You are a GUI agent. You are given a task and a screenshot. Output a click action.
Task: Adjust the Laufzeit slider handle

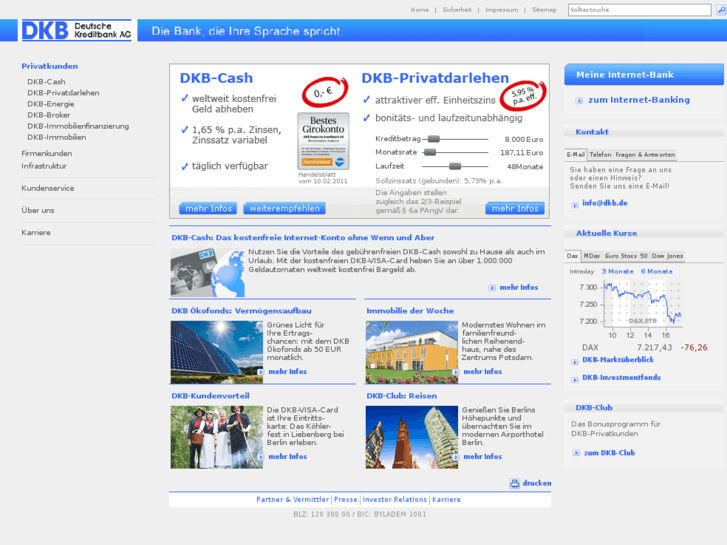[455, 166]
